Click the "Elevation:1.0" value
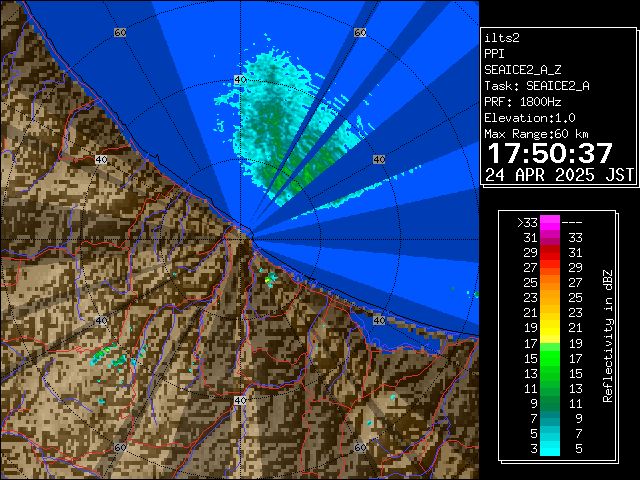Image resolution: width=640 pixels, height=480 pixels. tap(530, 118)
